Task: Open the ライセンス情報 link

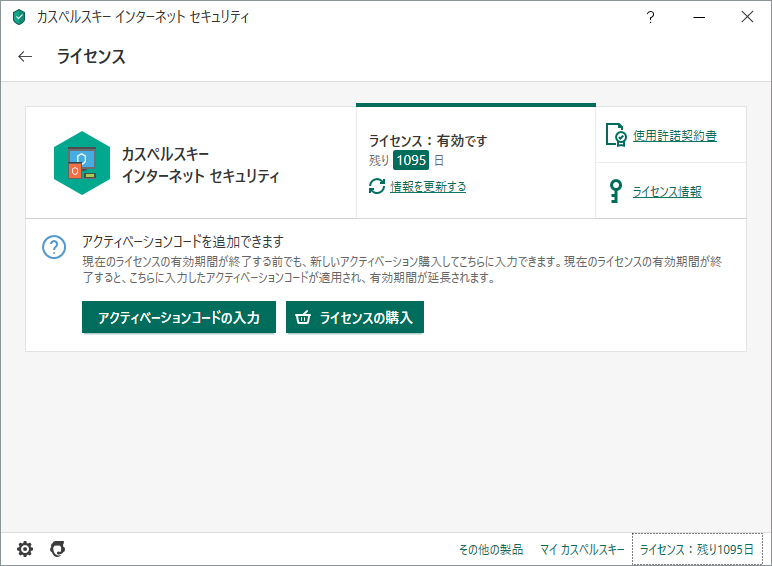Action: (x=667, y=192)
